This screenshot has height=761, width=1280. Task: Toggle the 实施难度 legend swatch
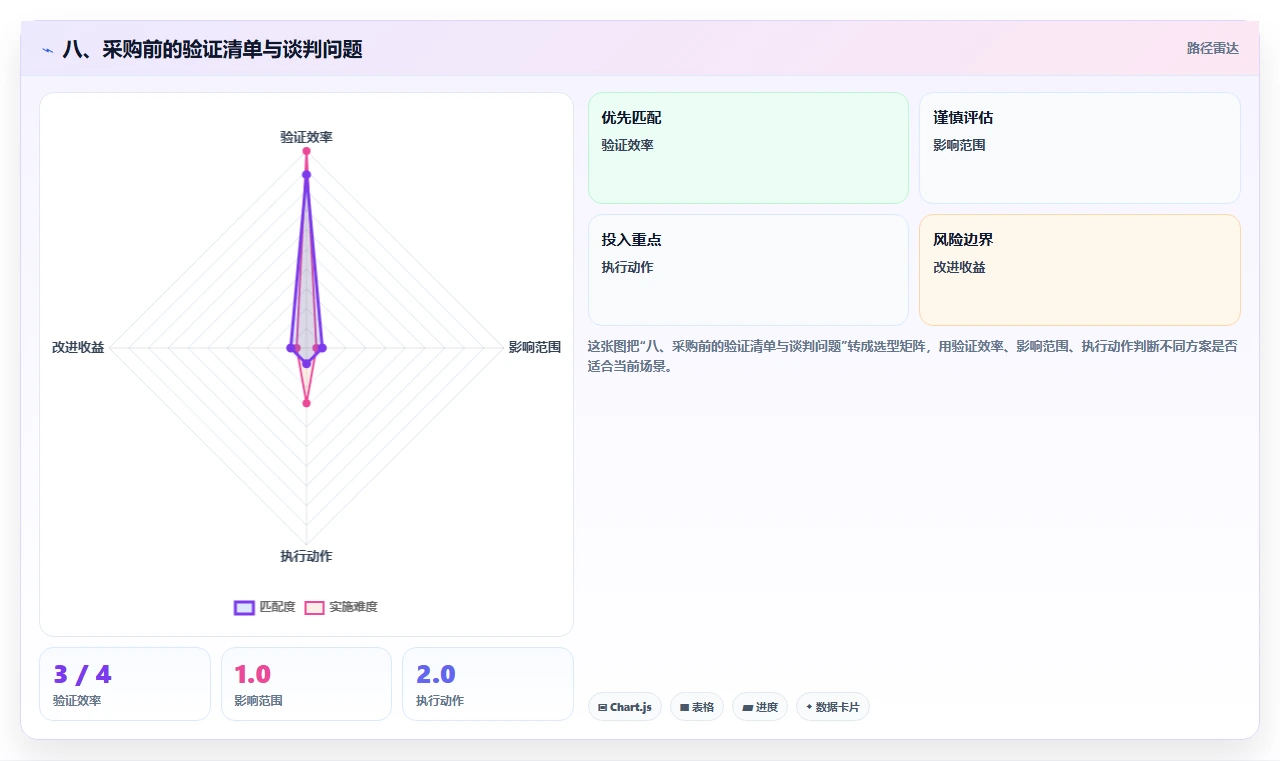point(315,607)
